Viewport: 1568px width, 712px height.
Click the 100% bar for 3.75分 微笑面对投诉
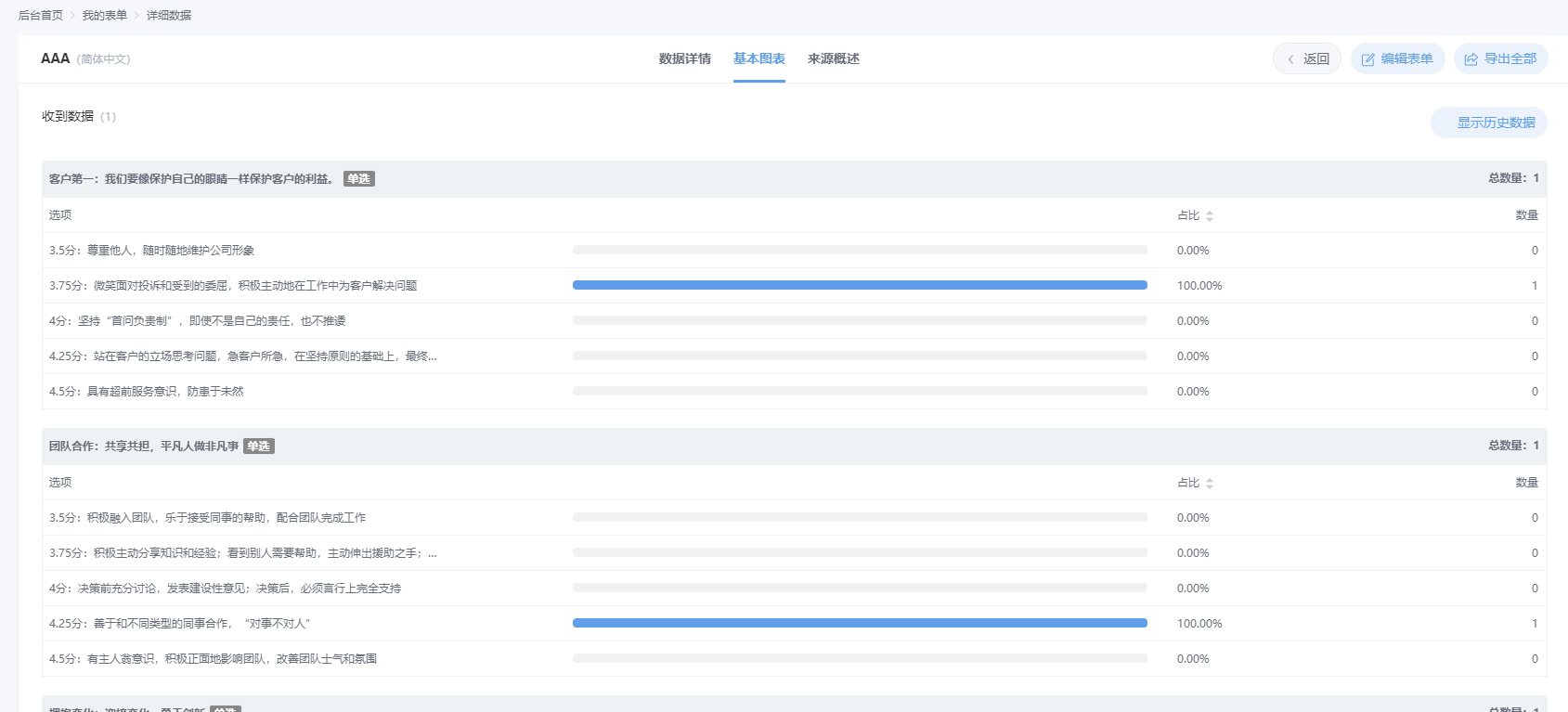(x=860, y=285)
